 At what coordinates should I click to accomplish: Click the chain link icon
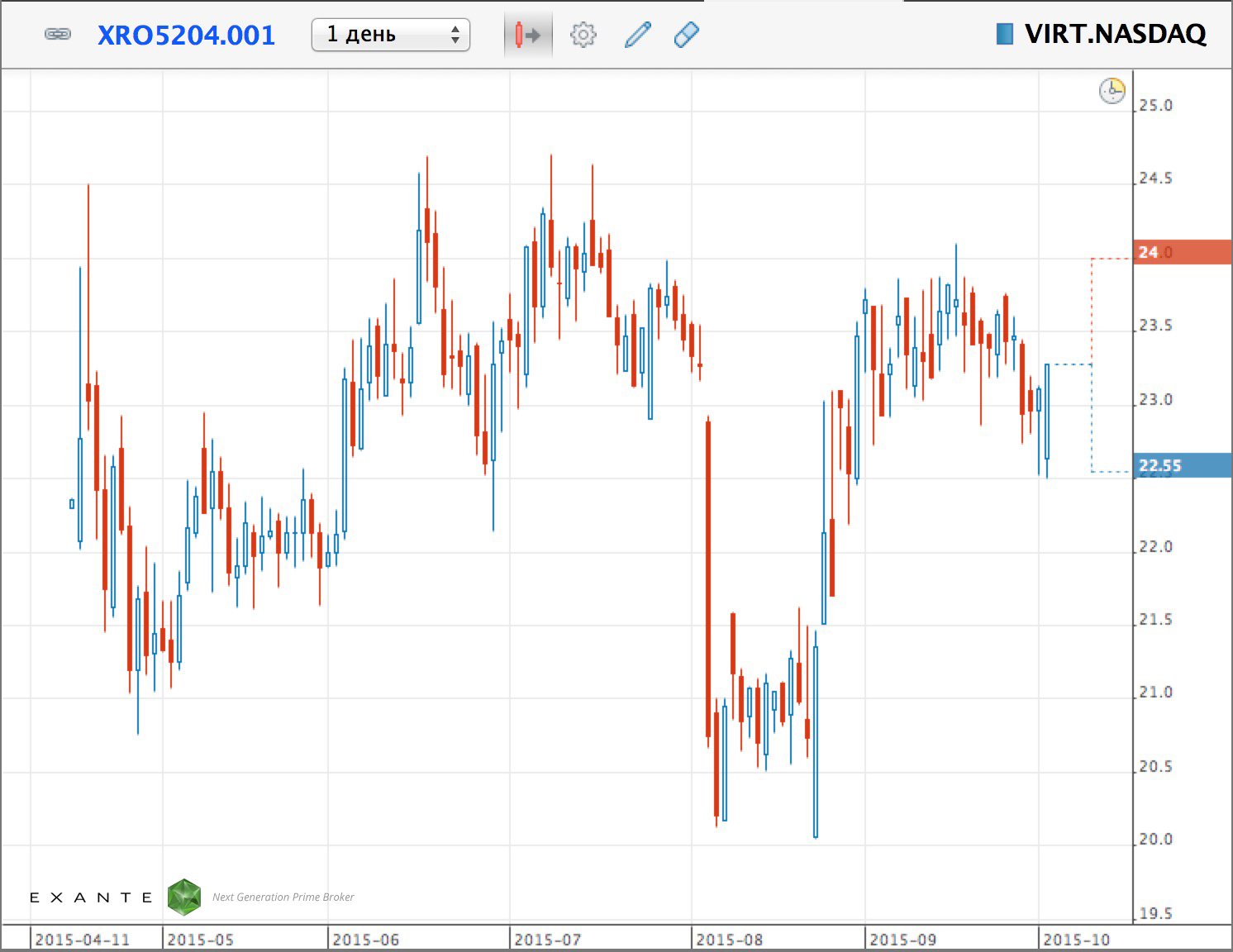tap(57, 35)
